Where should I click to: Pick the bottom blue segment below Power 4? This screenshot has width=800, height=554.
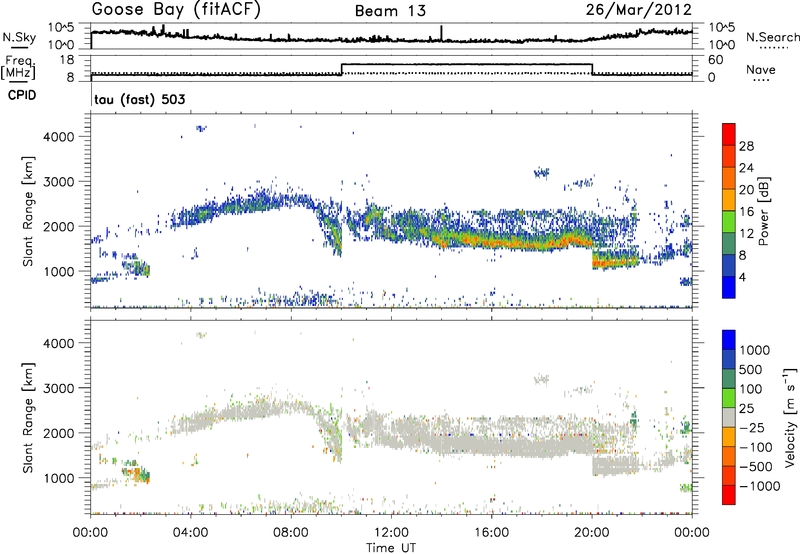[x=729, y=287]
